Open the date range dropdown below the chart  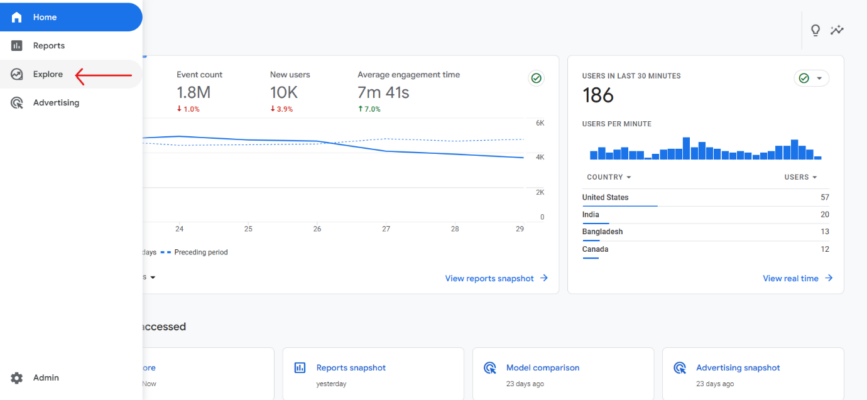point(150,277)
